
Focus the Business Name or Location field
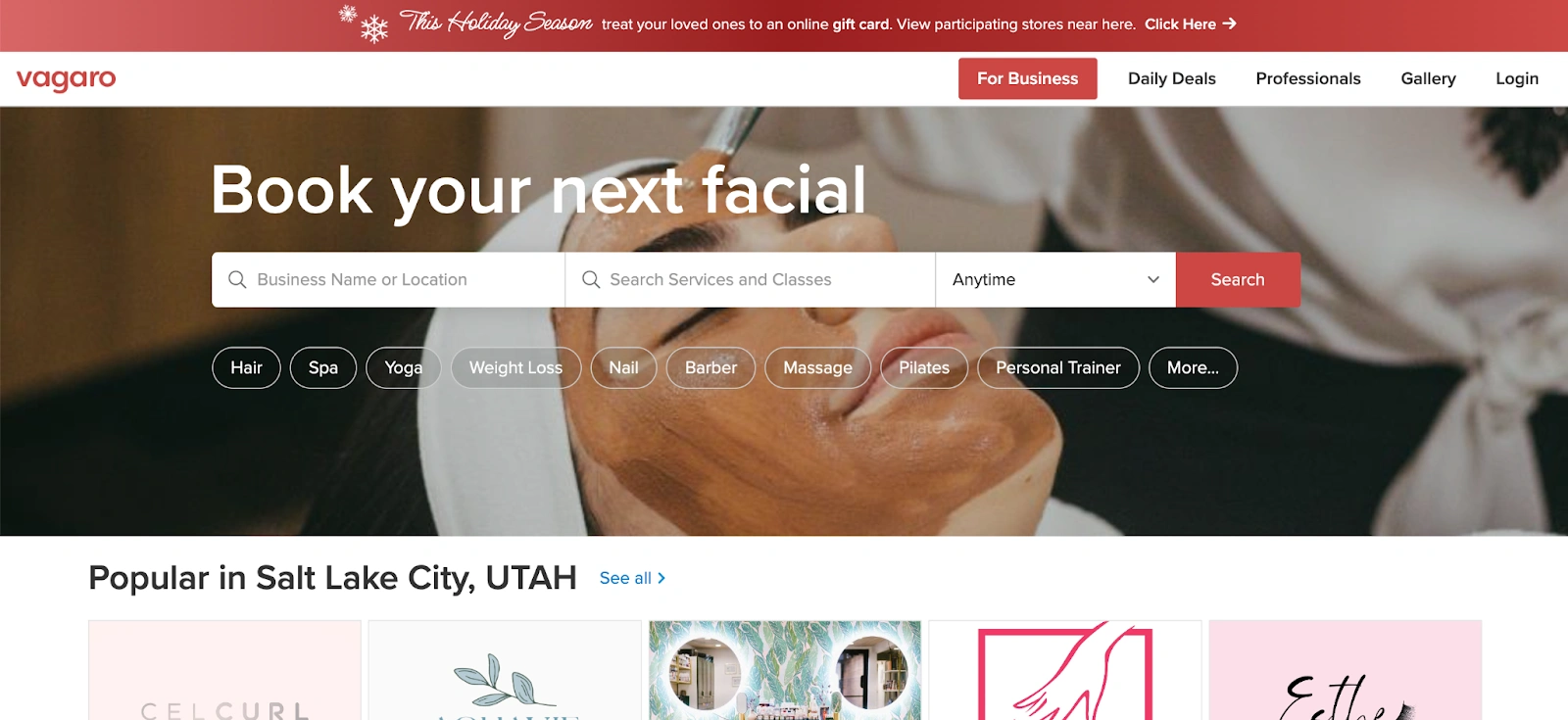click(x=388, y=280)
